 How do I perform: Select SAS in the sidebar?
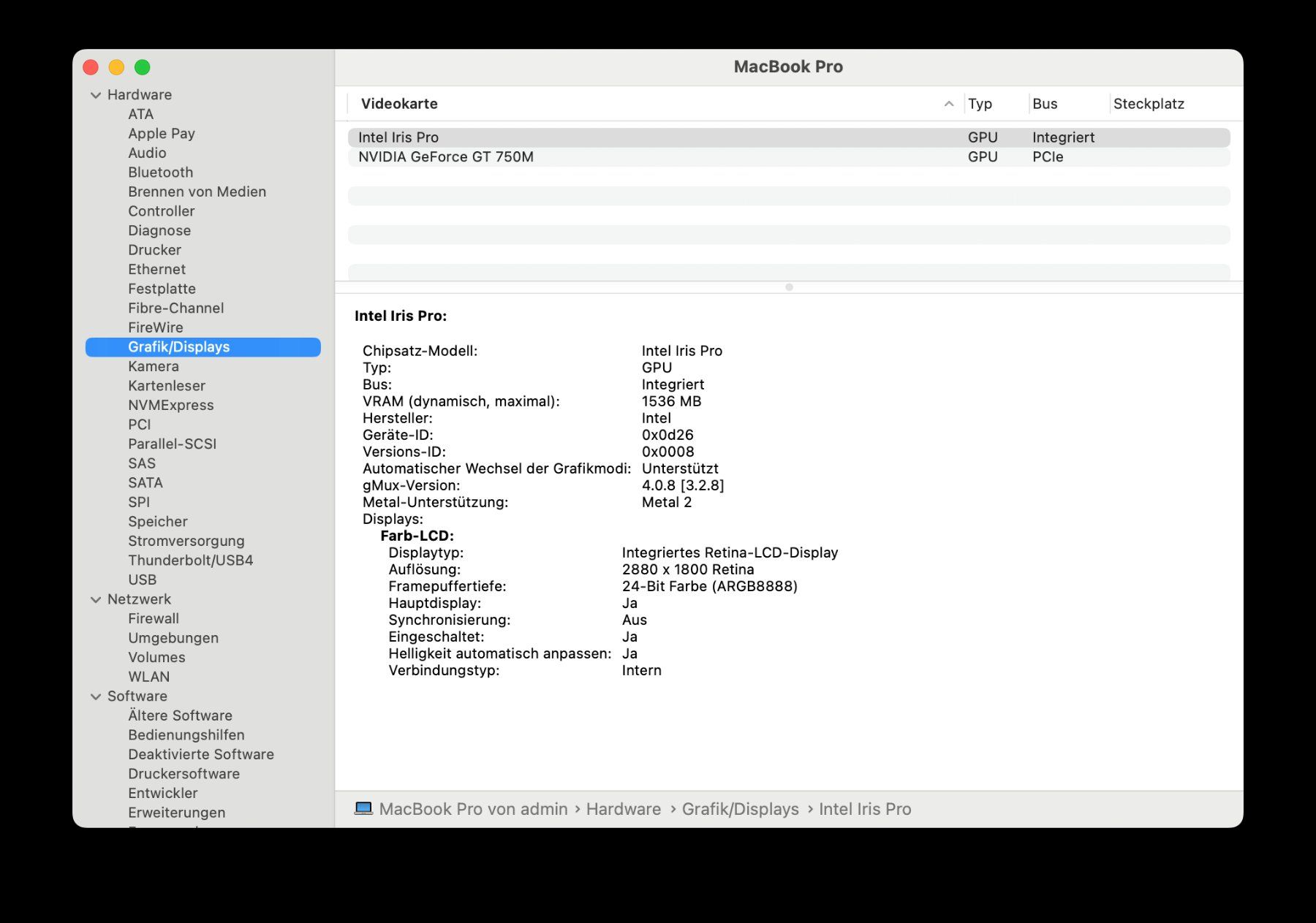point(142,463)
